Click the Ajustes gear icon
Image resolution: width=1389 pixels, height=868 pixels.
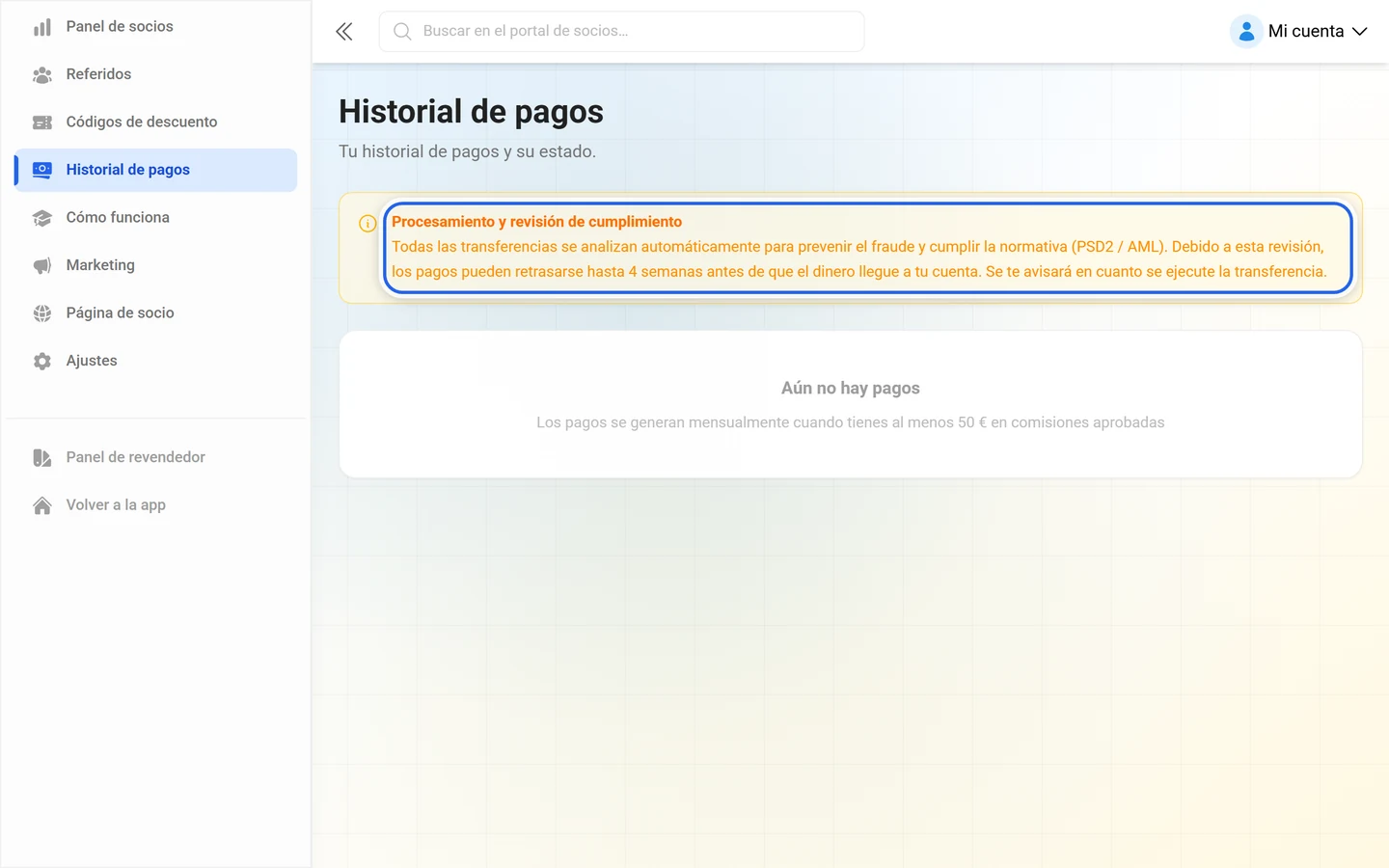[42, 361]
